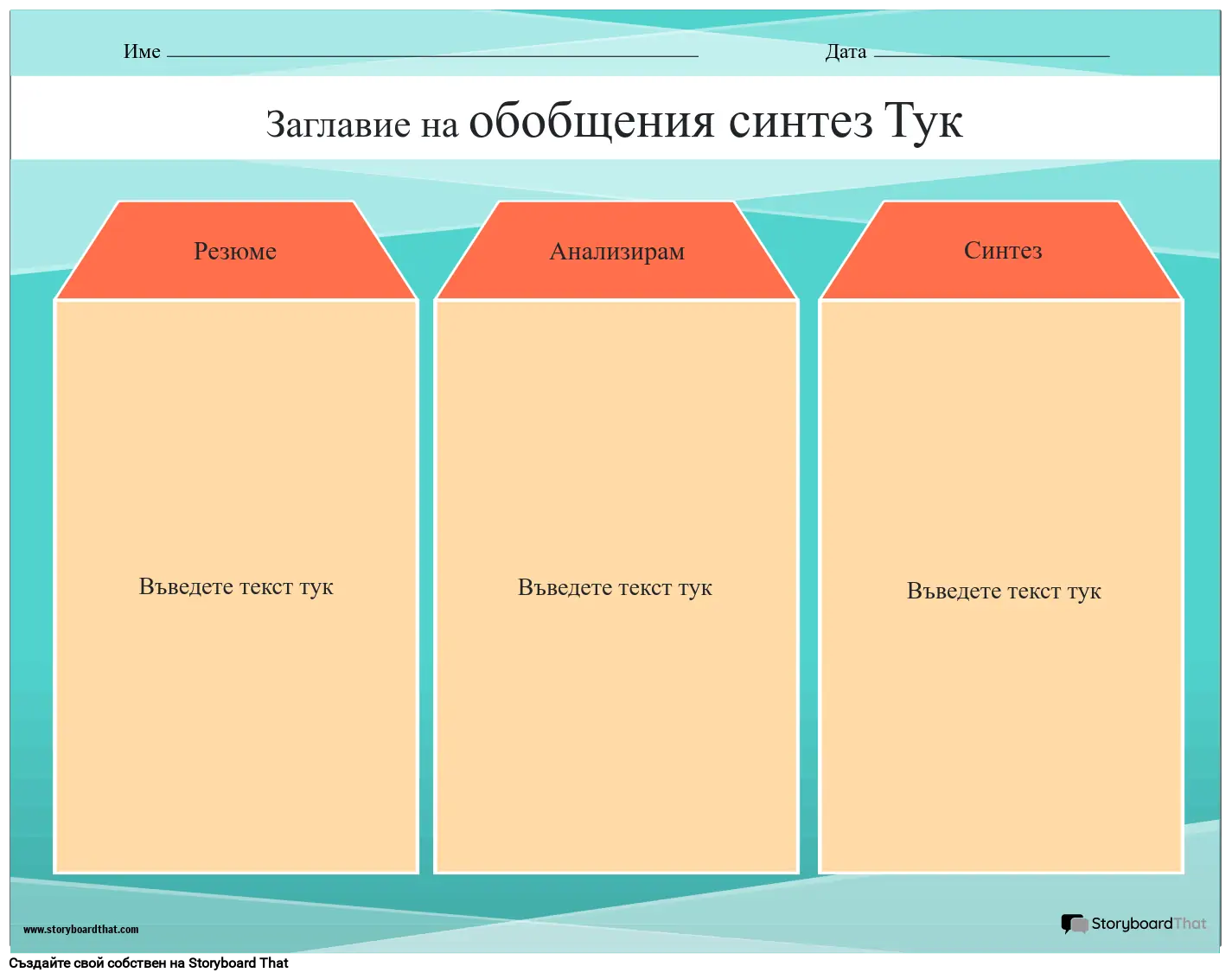The image size is (1232, 979).
Task: Select the large word "обобщения" in the title
Action: pyautogui.click(x=591, y=121)
